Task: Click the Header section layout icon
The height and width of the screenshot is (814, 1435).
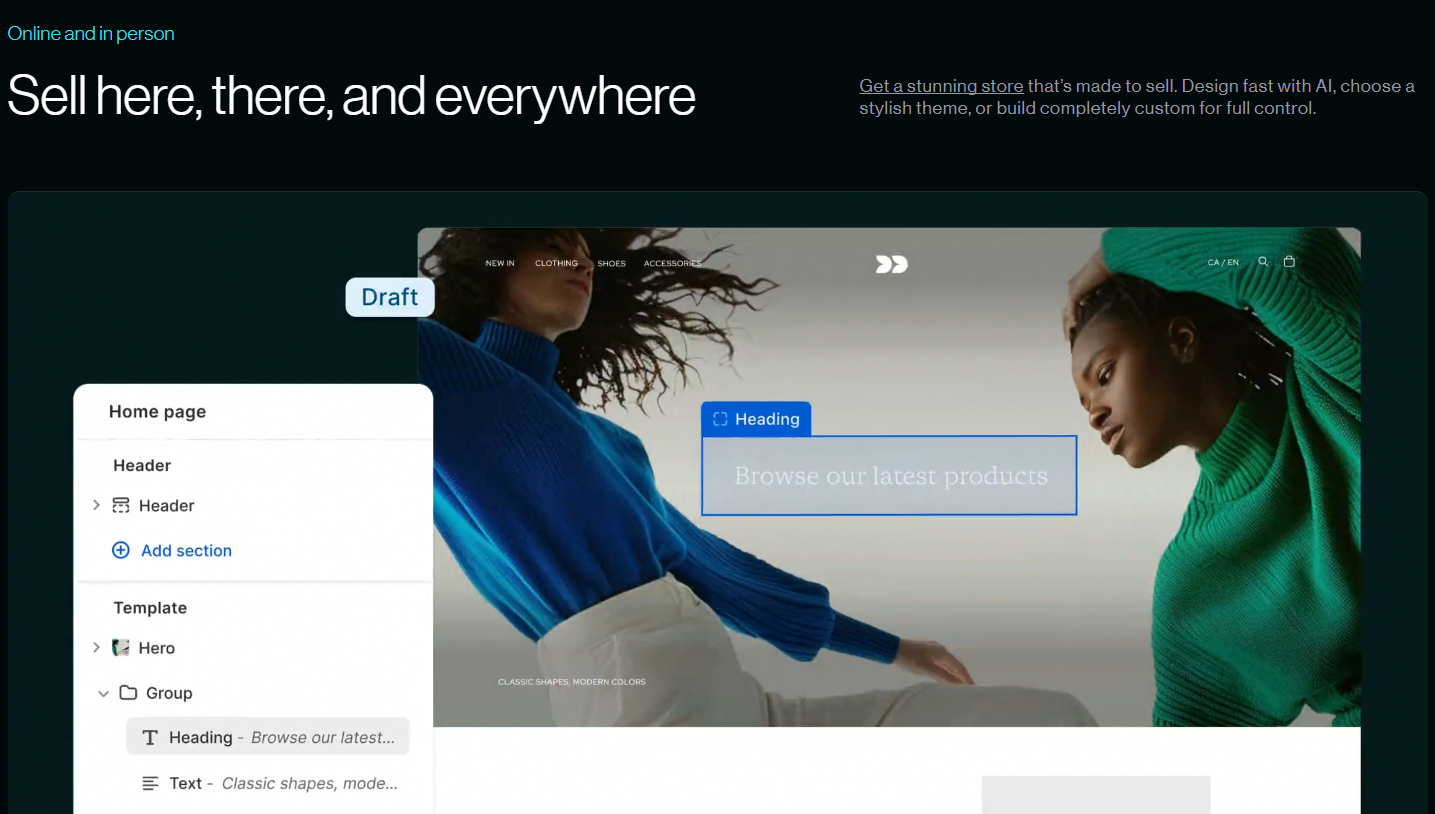Action: 121,506
